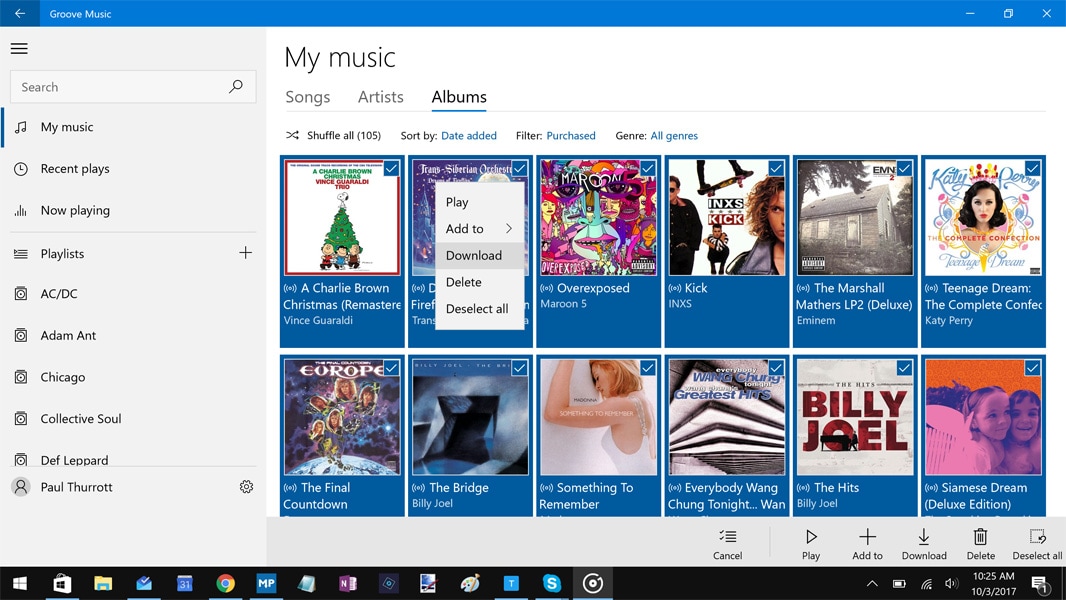Image resolution: width=1066 pixels, height=600 pixels.
Task: Choose Download in context menu
Action: click(480, 255)
